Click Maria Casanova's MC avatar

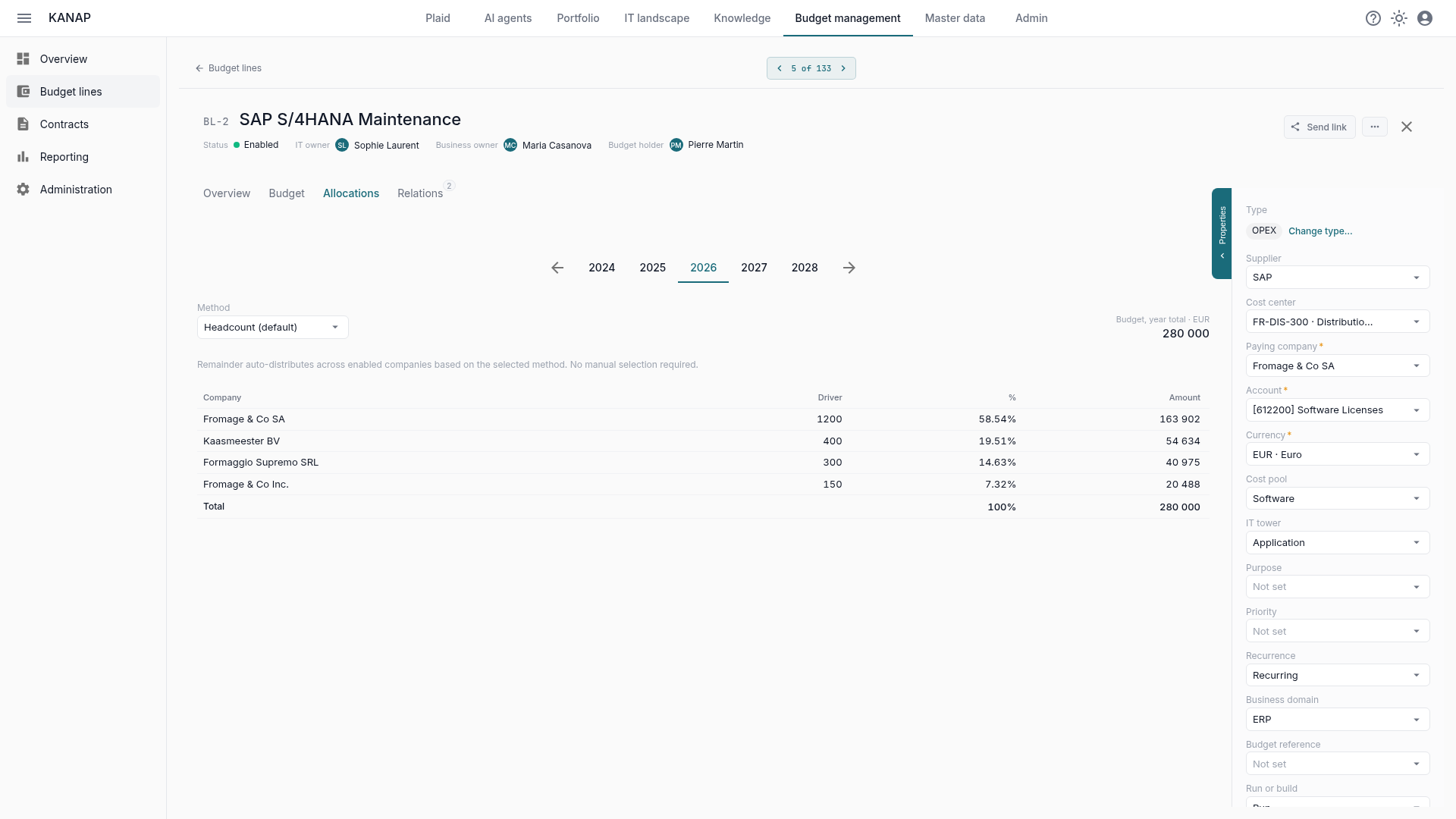(x=510, y=145)
